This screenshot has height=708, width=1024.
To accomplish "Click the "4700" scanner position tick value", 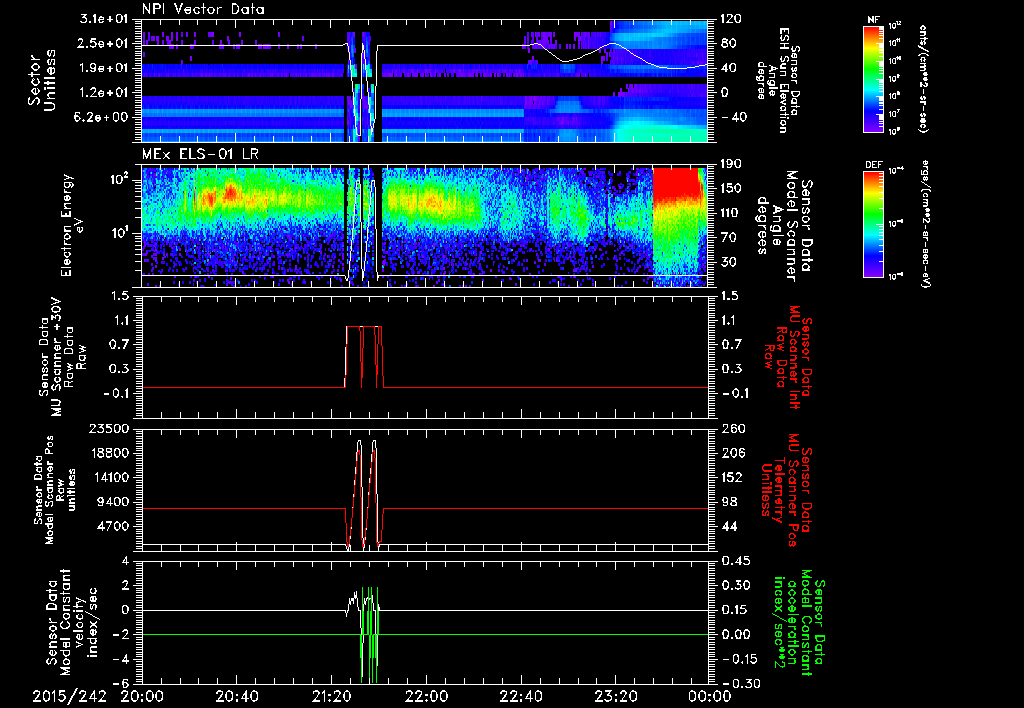I will 112,526.
